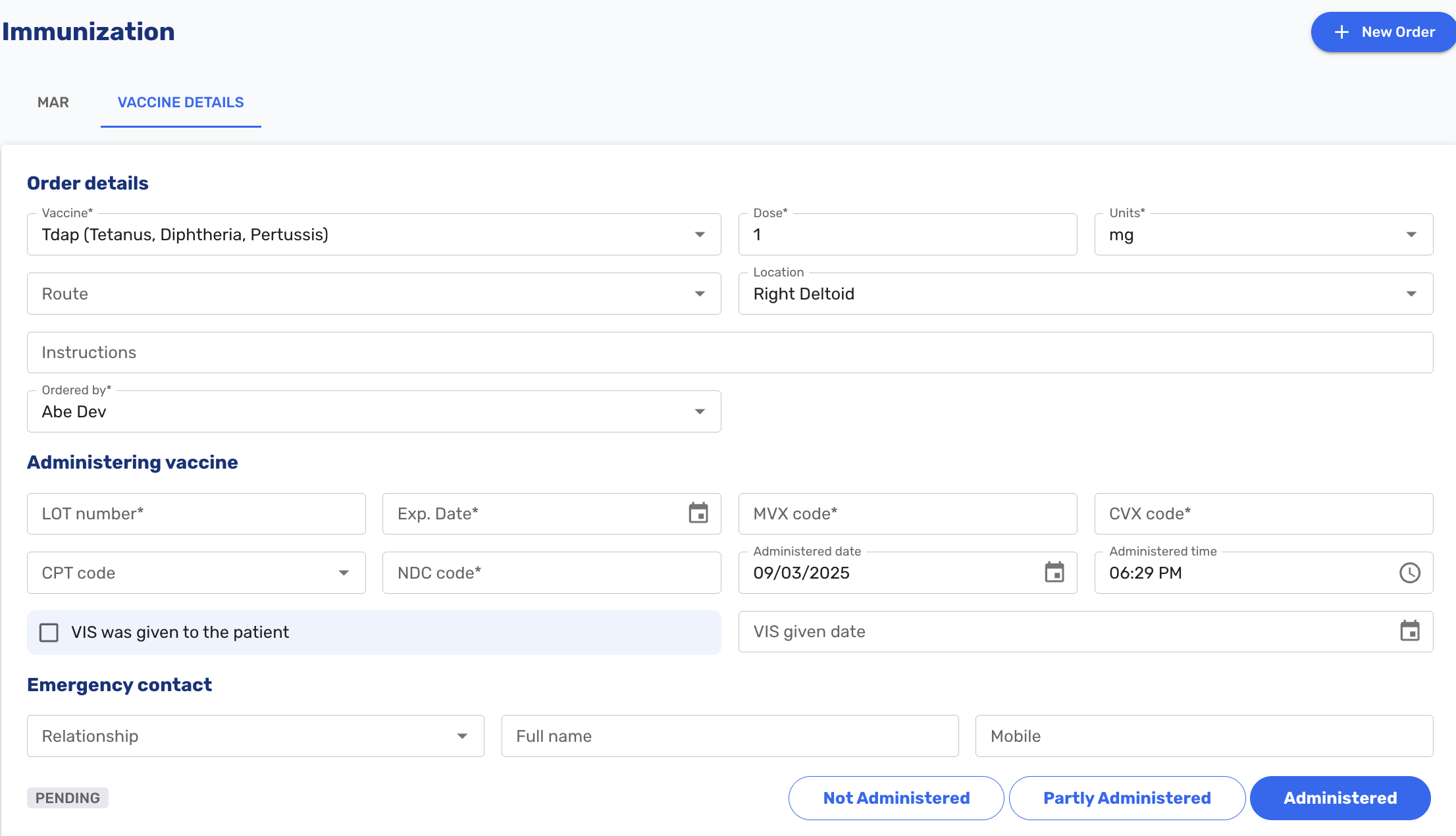Expand the Vaccine dropdown

click(x=700, y=235)
